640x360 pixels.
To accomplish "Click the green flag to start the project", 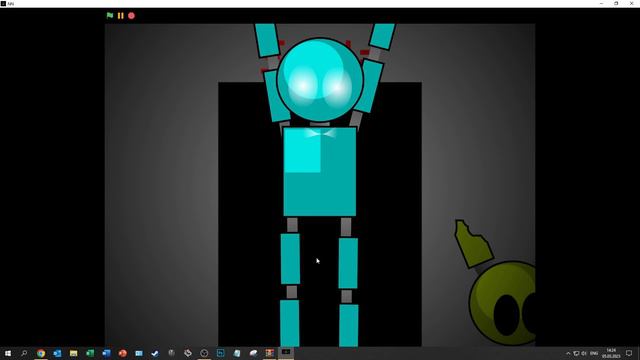I will point(110,16).
